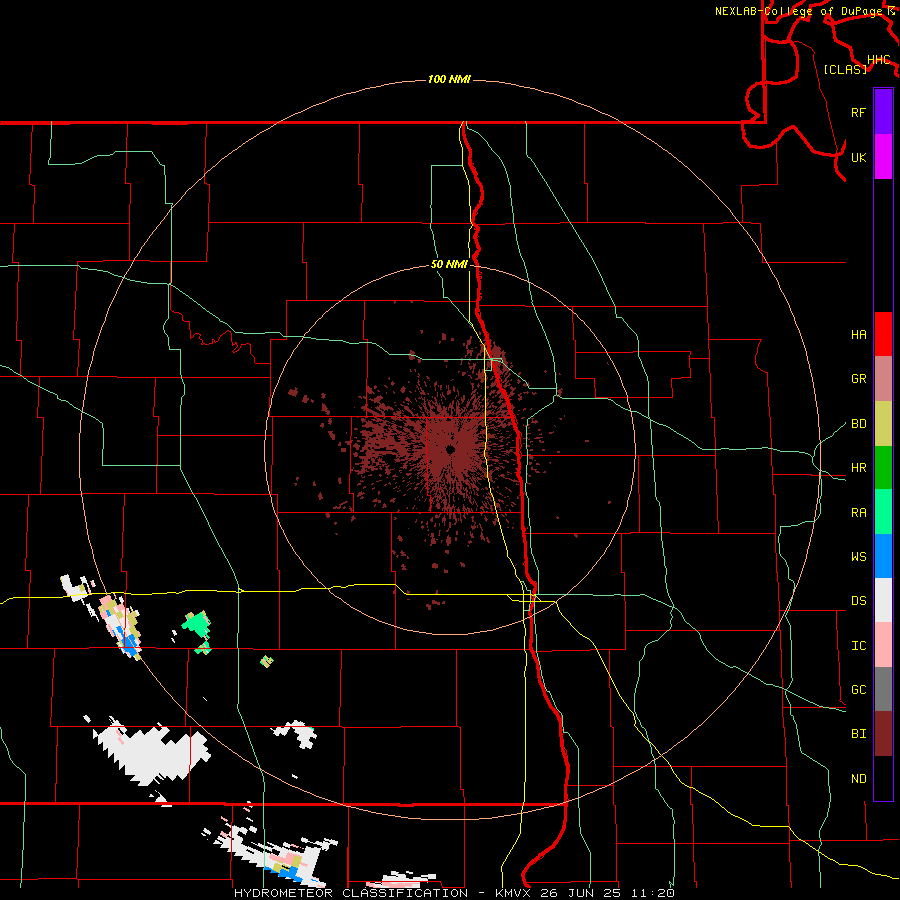Click the green rain echo cluster
900x900 pixels.
[197, 624]
